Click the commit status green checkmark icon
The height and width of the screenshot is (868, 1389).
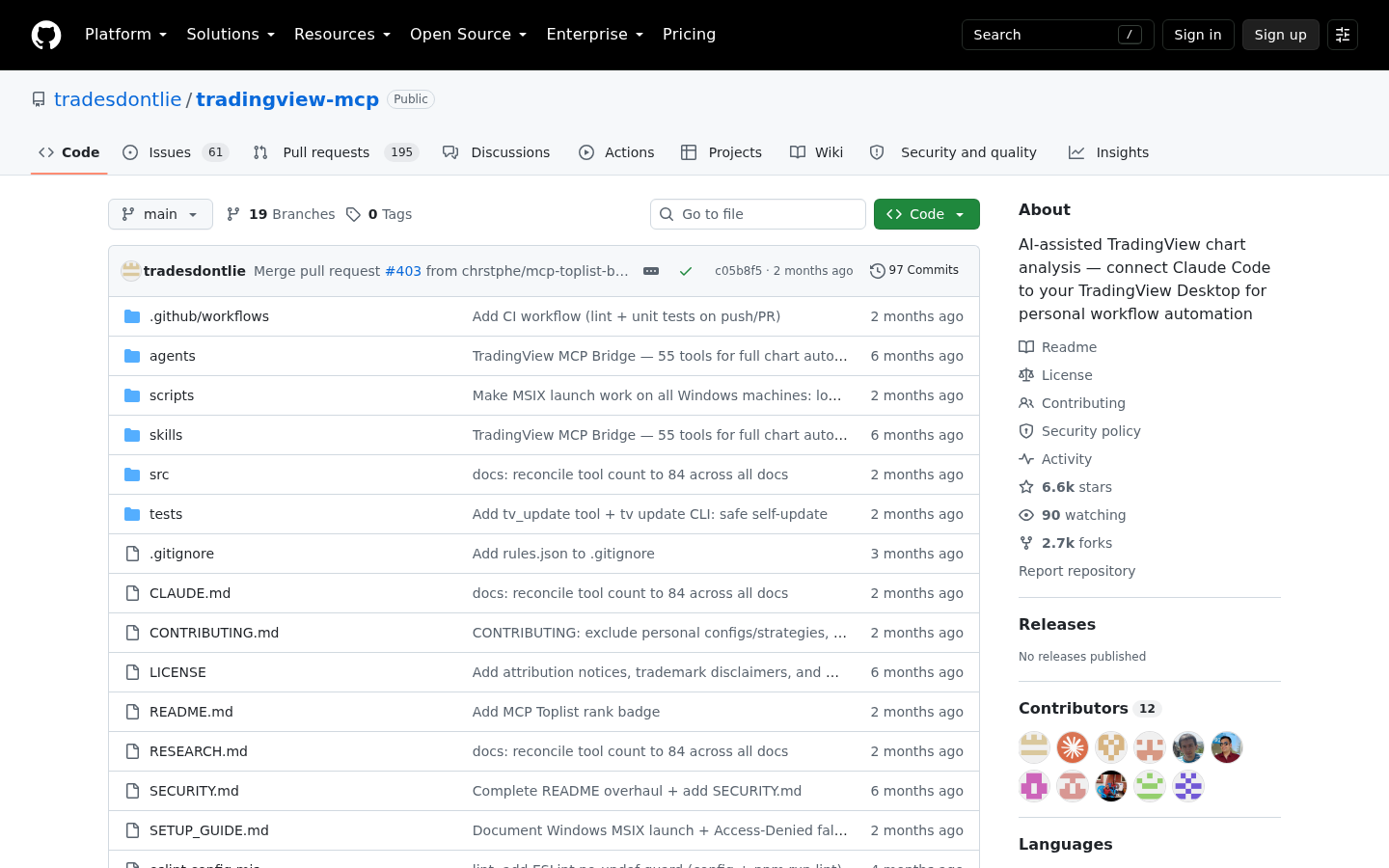pos(686,271)
